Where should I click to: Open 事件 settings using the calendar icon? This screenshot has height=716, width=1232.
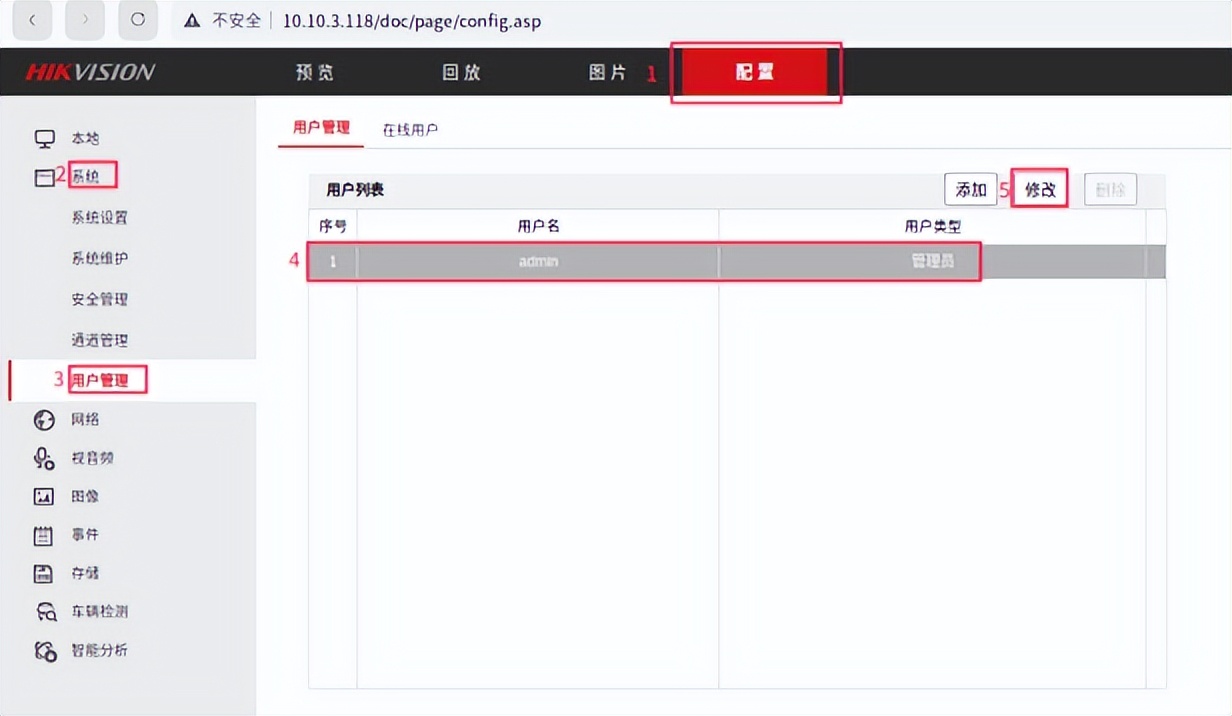[44, 535]
